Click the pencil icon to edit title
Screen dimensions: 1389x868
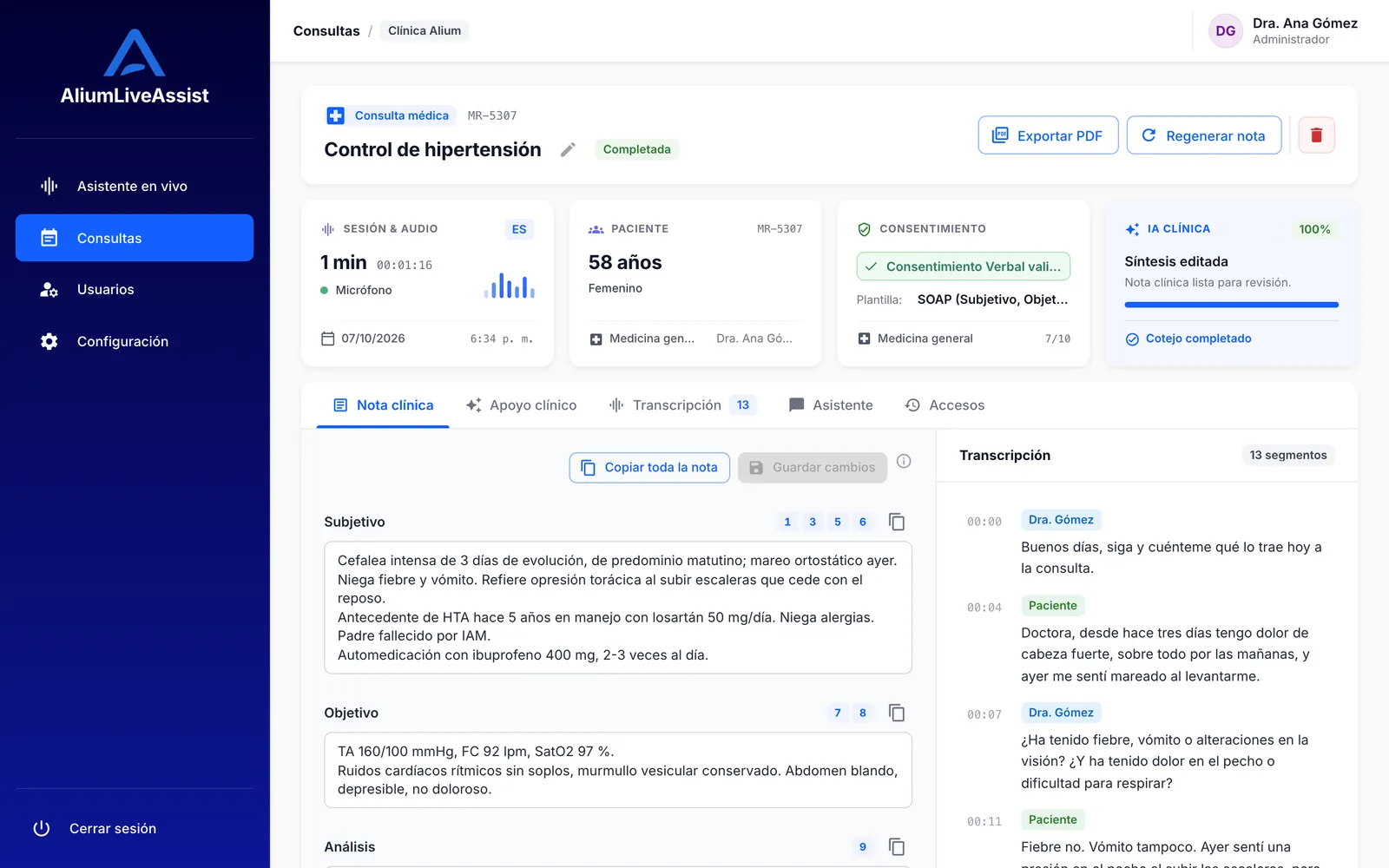(x=568, y=149)
